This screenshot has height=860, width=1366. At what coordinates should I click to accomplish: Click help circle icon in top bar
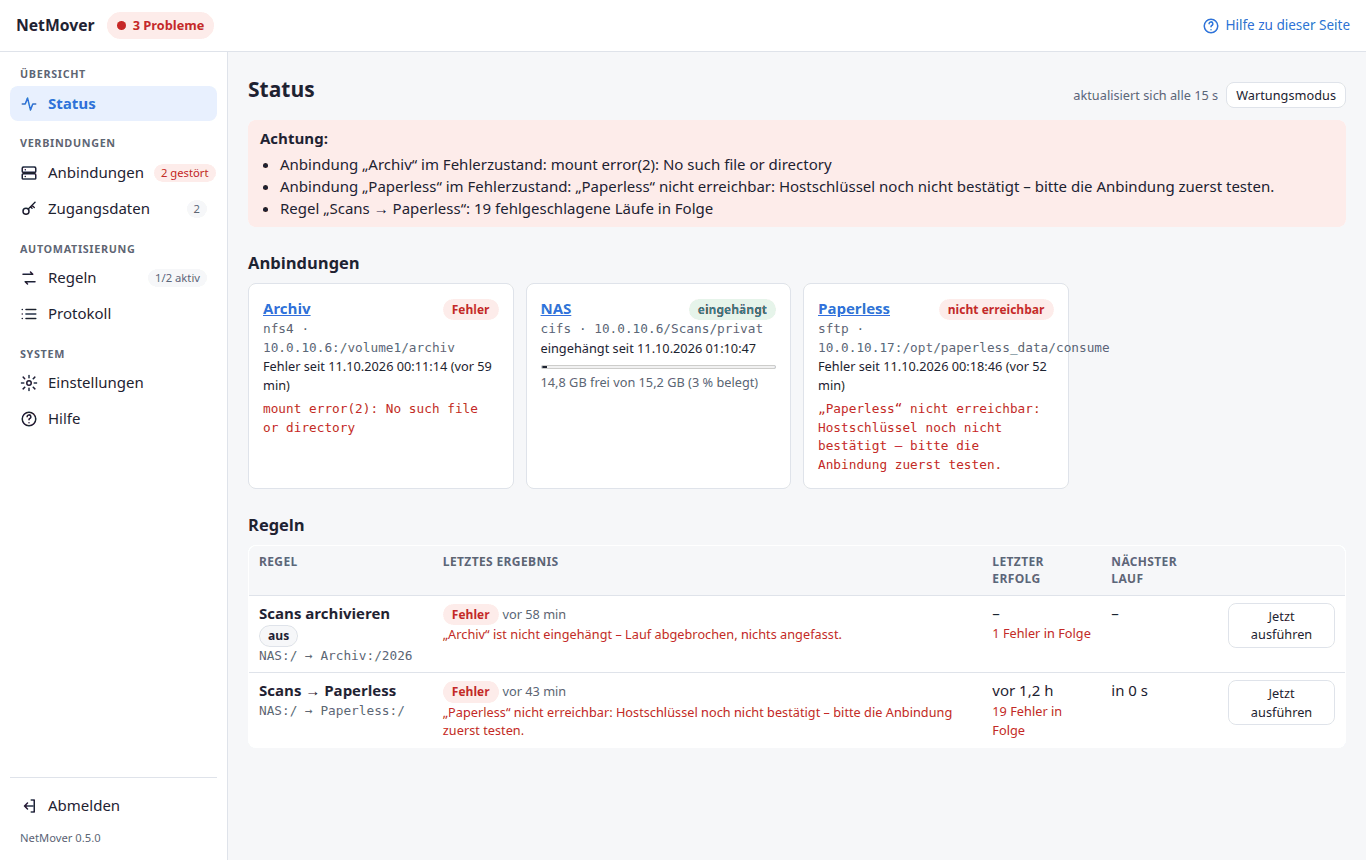[1211, 26]
